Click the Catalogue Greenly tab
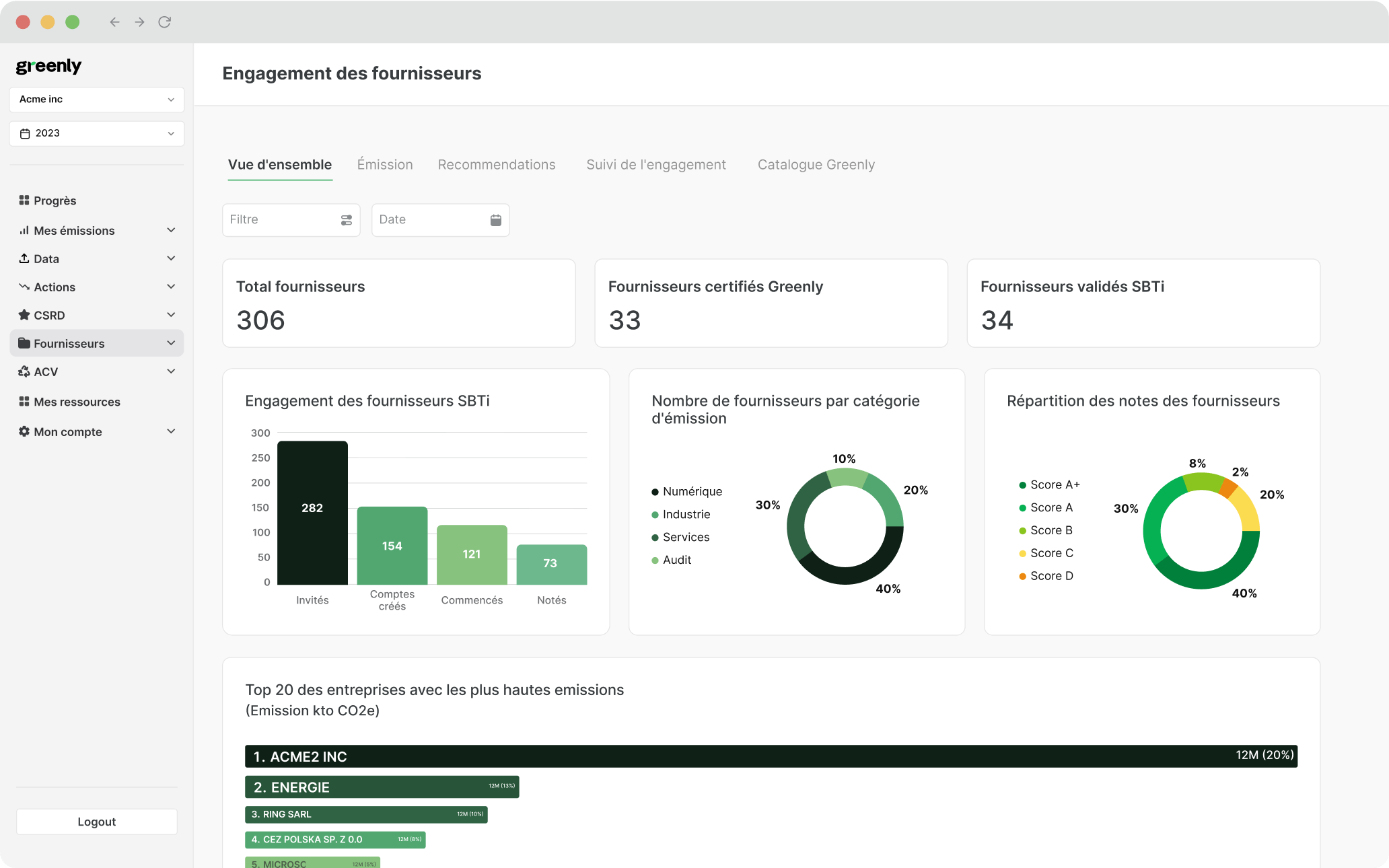This screenshot has width=1389, height=868. tap(816, 164)
